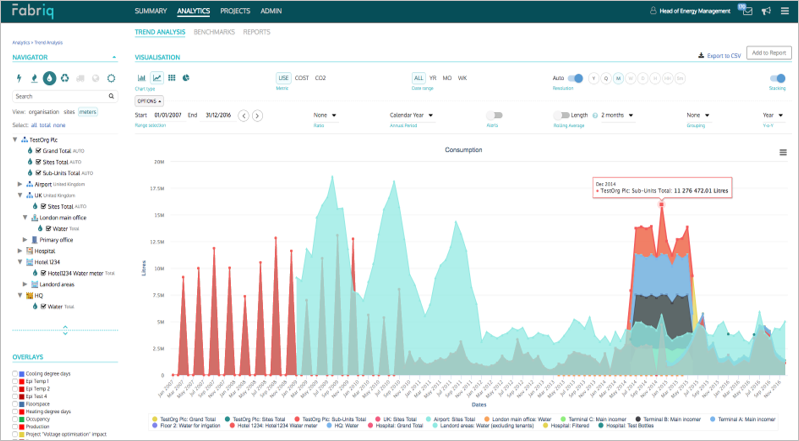Open the Ratio dropdown set to None
The height and width of the screenshot is (441, 799).
324,115
